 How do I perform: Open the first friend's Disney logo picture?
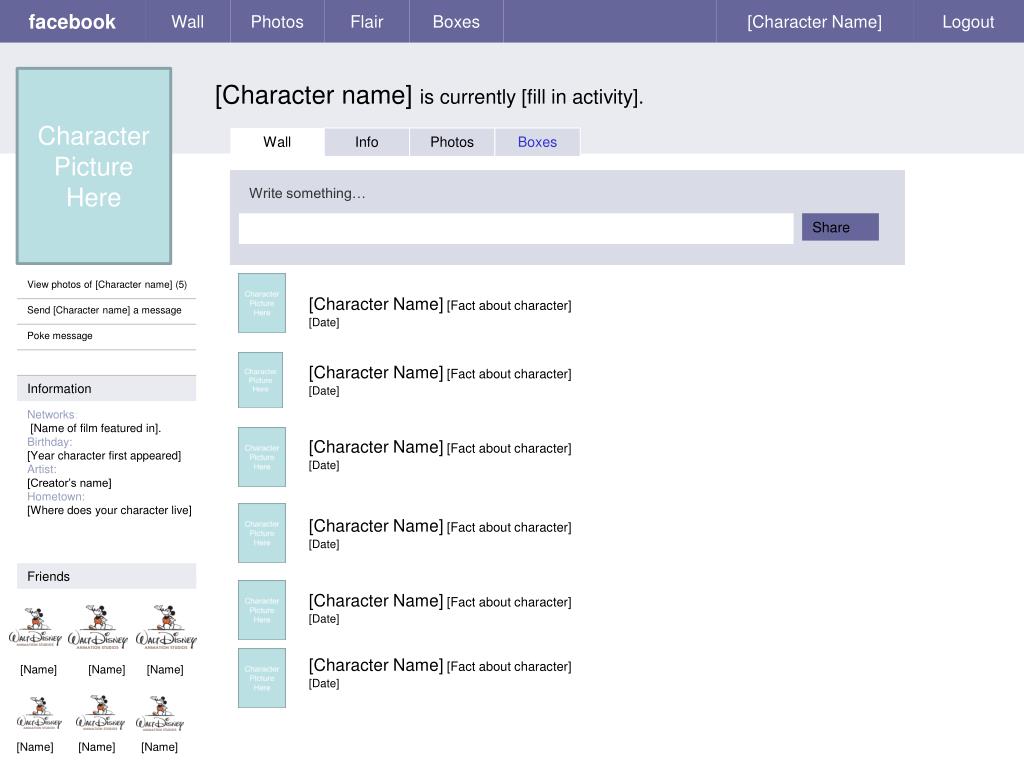coord(36,627)
